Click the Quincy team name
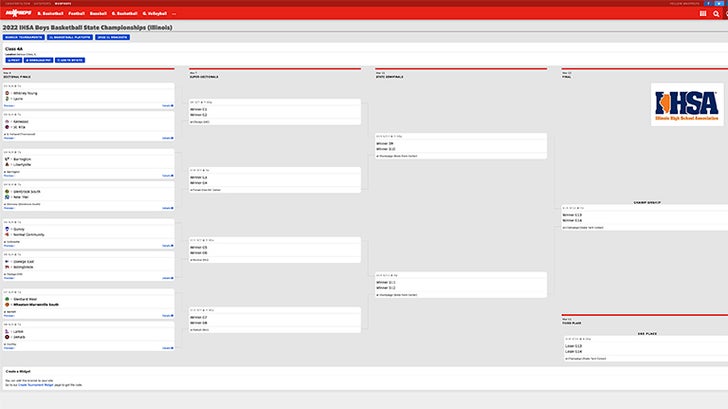 click(19, 229)
